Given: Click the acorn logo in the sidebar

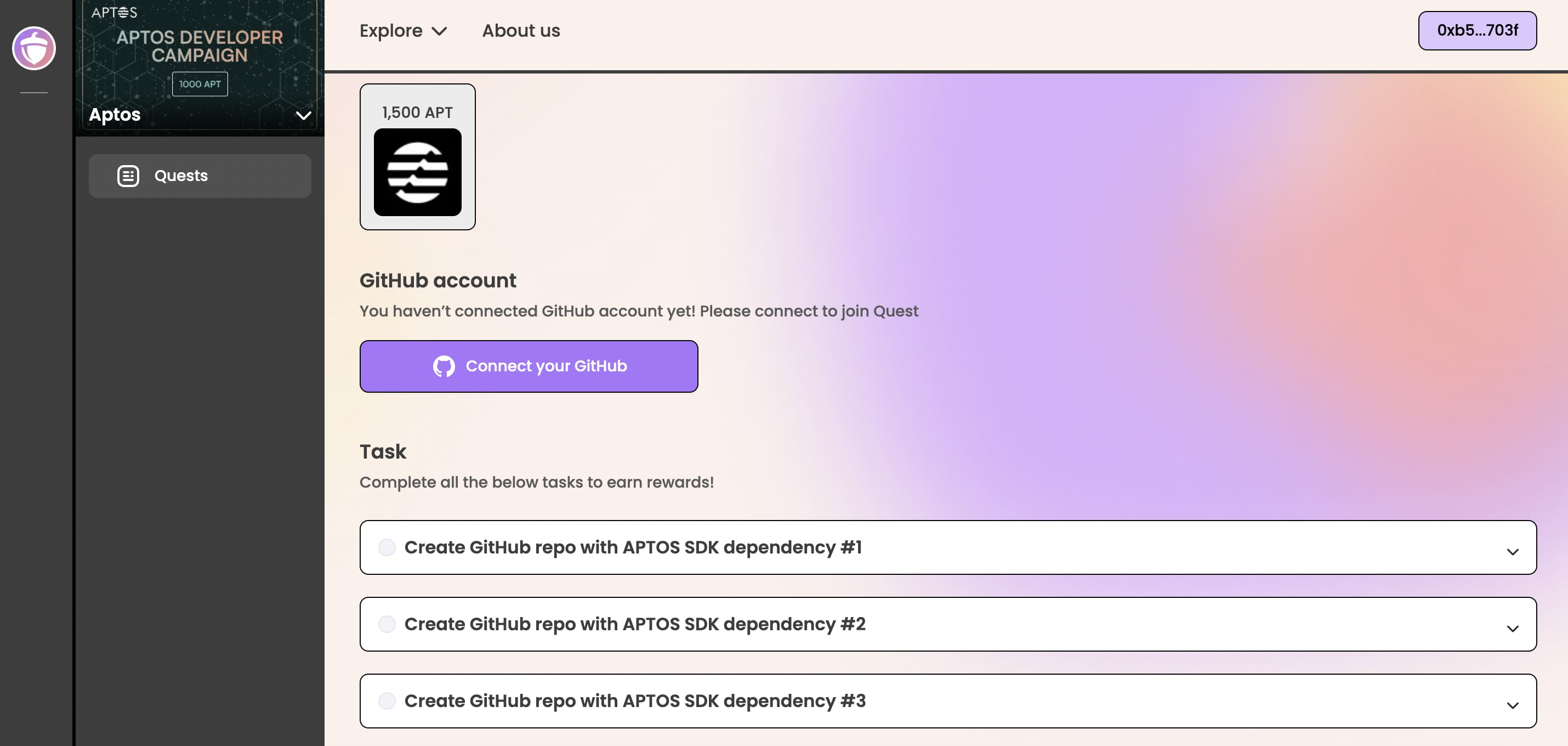Looking at the screenshot, I should click(34, 48).
